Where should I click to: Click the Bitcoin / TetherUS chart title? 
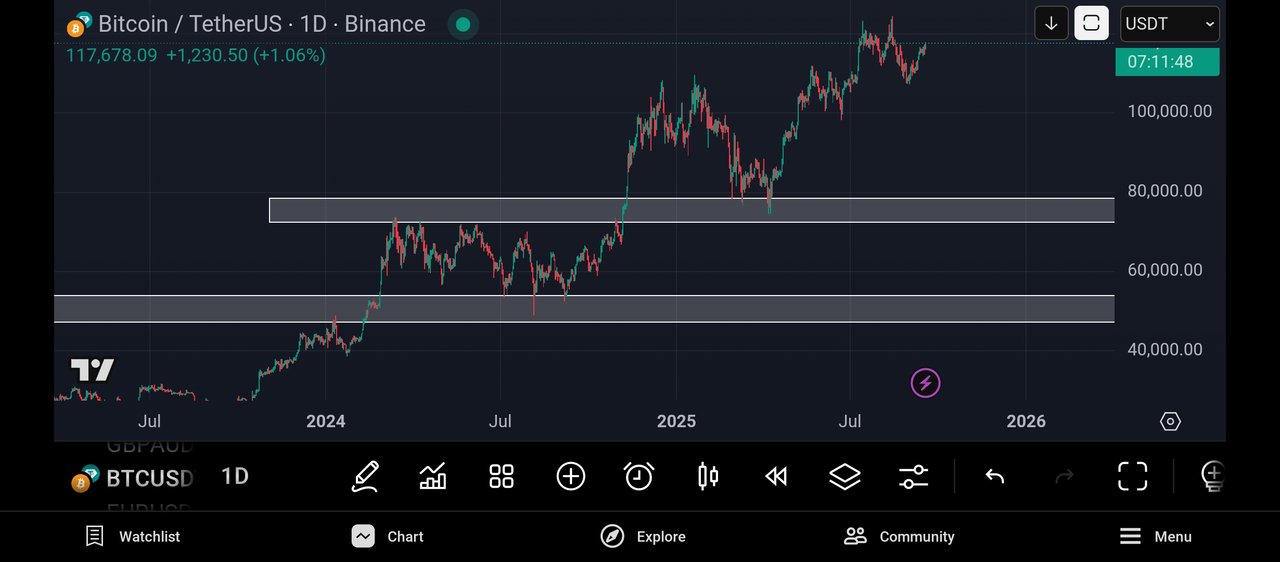coord(262,24)
